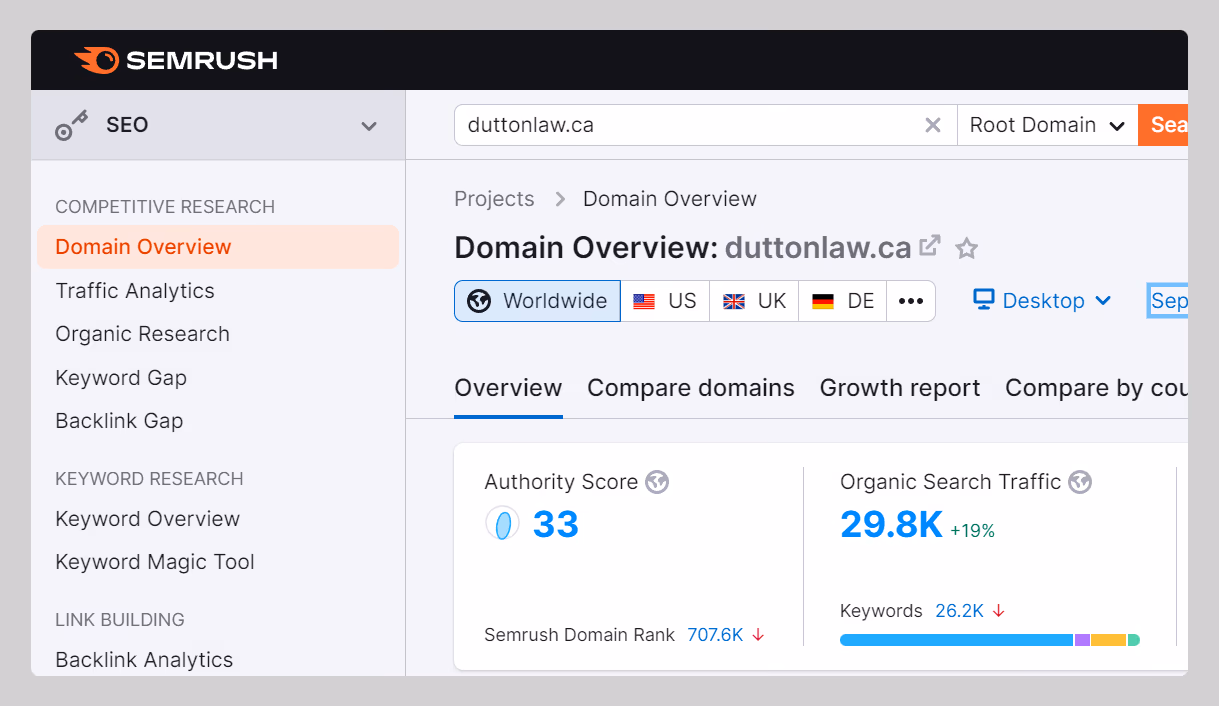Select the DE database
1219x706 pixels.
point(843,301)
